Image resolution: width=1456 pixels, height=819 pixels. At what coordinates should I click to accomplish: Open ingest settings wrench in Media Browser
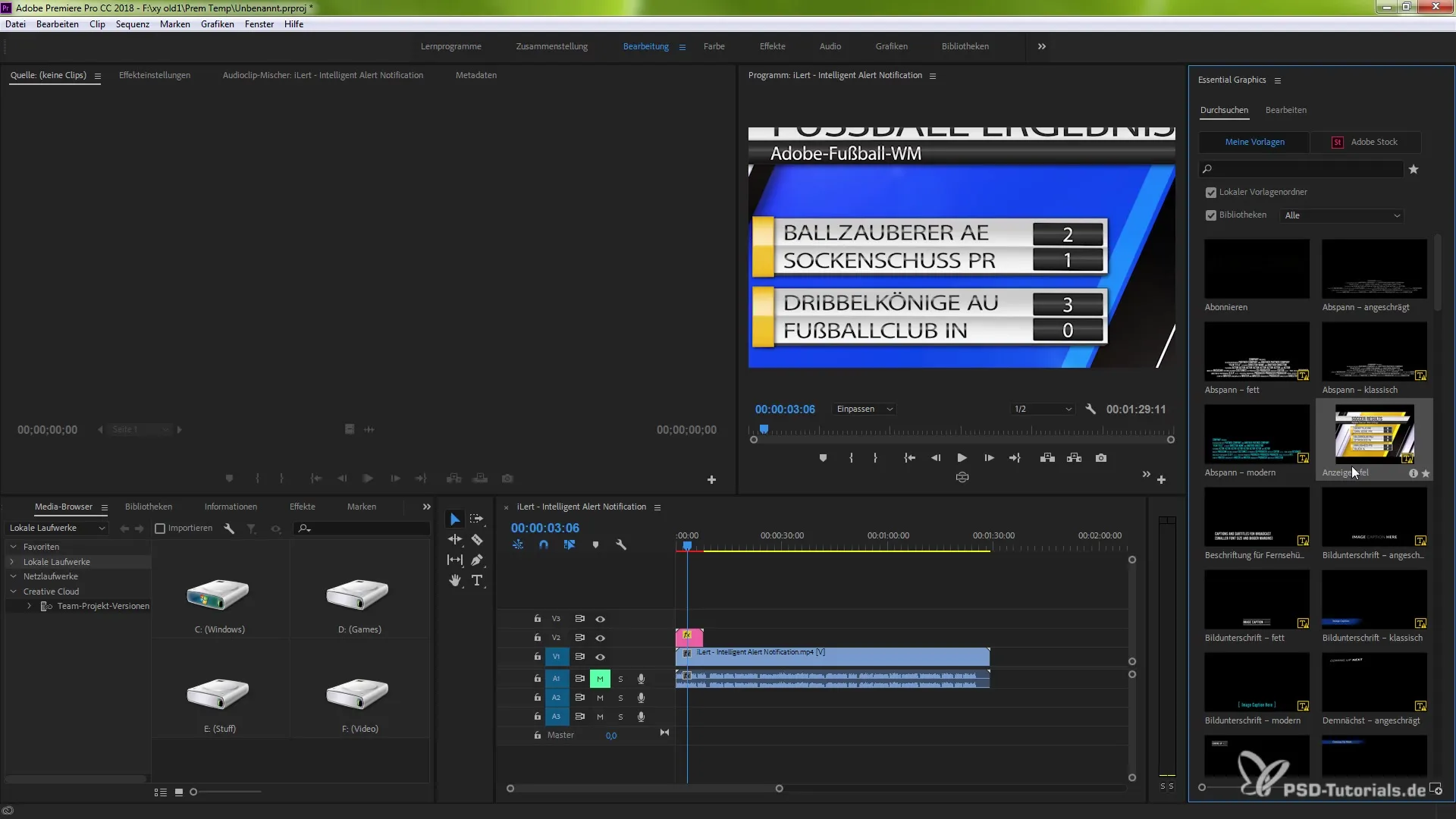[x=229, y=529]
